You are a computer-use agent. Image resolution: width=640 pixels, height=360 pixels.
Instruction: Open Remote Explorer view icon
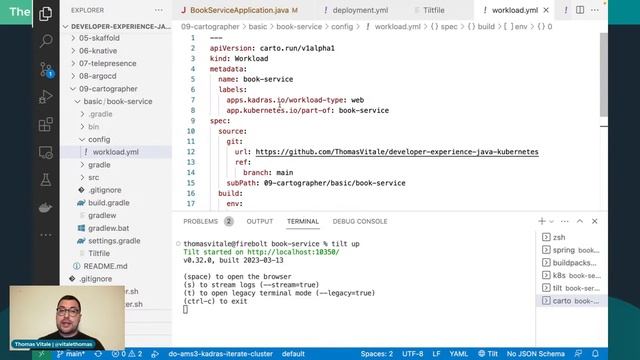46,152
